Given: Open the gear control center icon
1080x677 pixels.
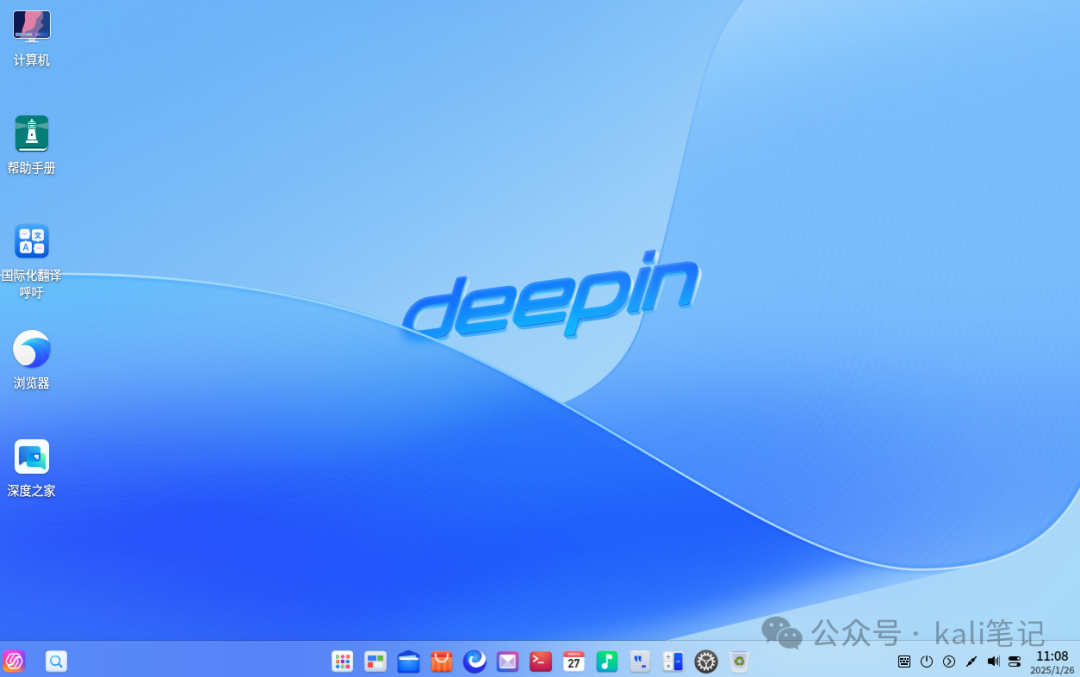Looking at the screenshot, I should 706,661.
